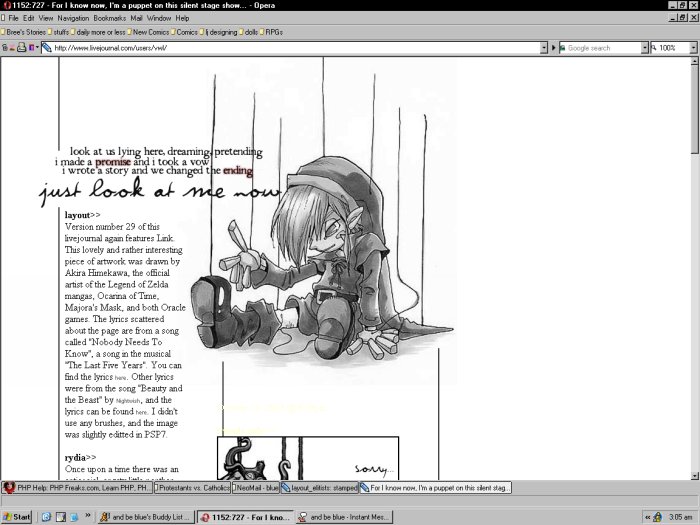The width and height of the screenshot is (700, 525).
Task: Open the Mail menu
Action: (x=136, y=18)
